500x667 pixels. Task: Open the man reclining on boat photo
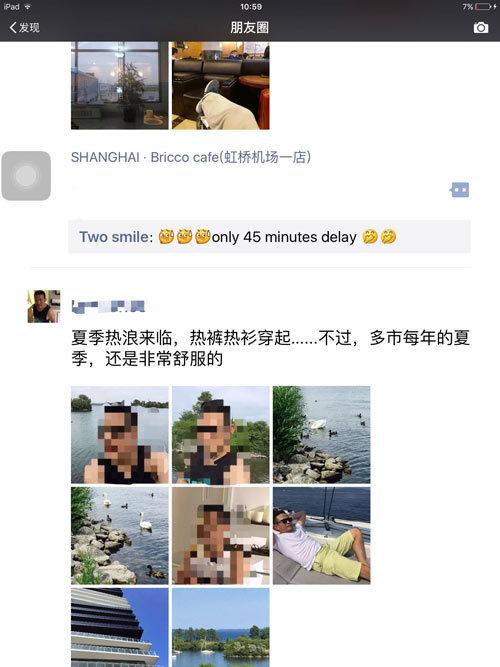click(321, 536)
